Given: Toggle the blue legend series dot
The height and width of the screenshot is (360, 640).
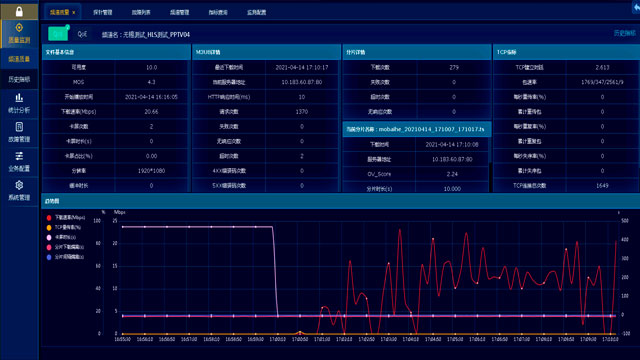Looking at the screenshot, I should 49,257.
